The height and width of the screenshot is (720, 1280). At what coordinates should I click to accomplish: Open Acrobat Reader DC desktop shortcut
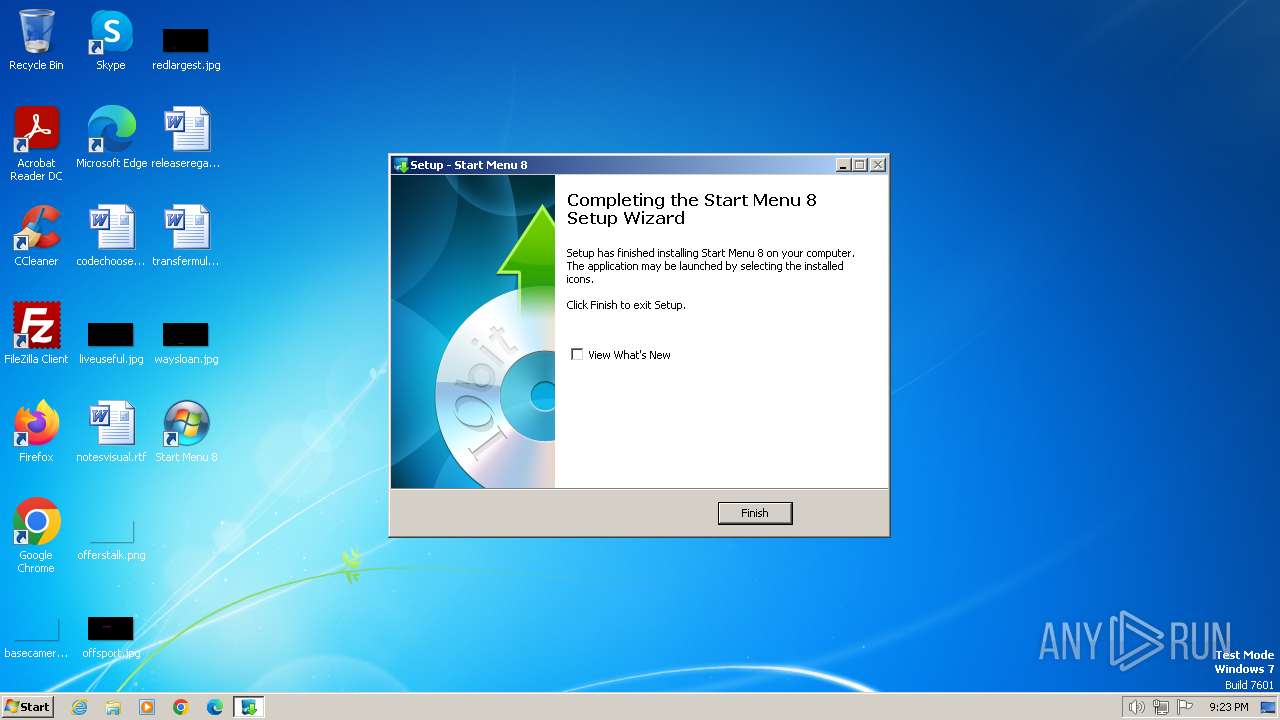pyautogui.click(x=36, y=144)
